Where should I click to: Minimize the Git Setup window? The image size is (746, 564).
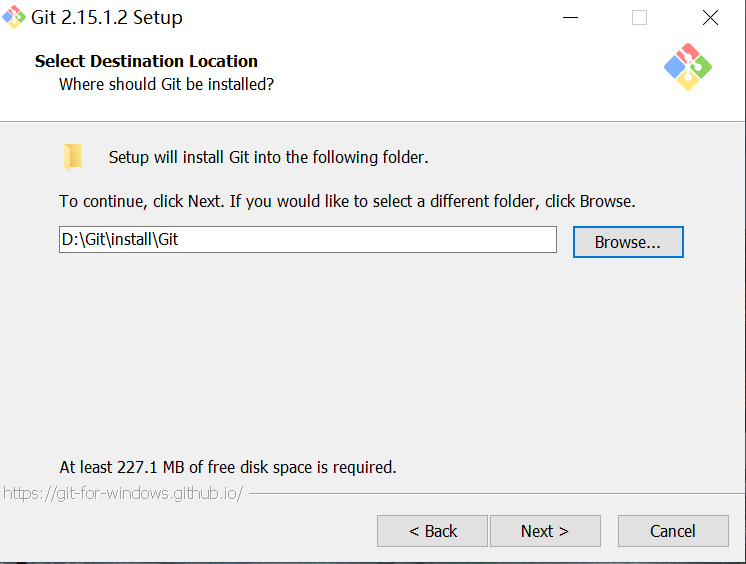pyautogui.click(x=570, y=18)
